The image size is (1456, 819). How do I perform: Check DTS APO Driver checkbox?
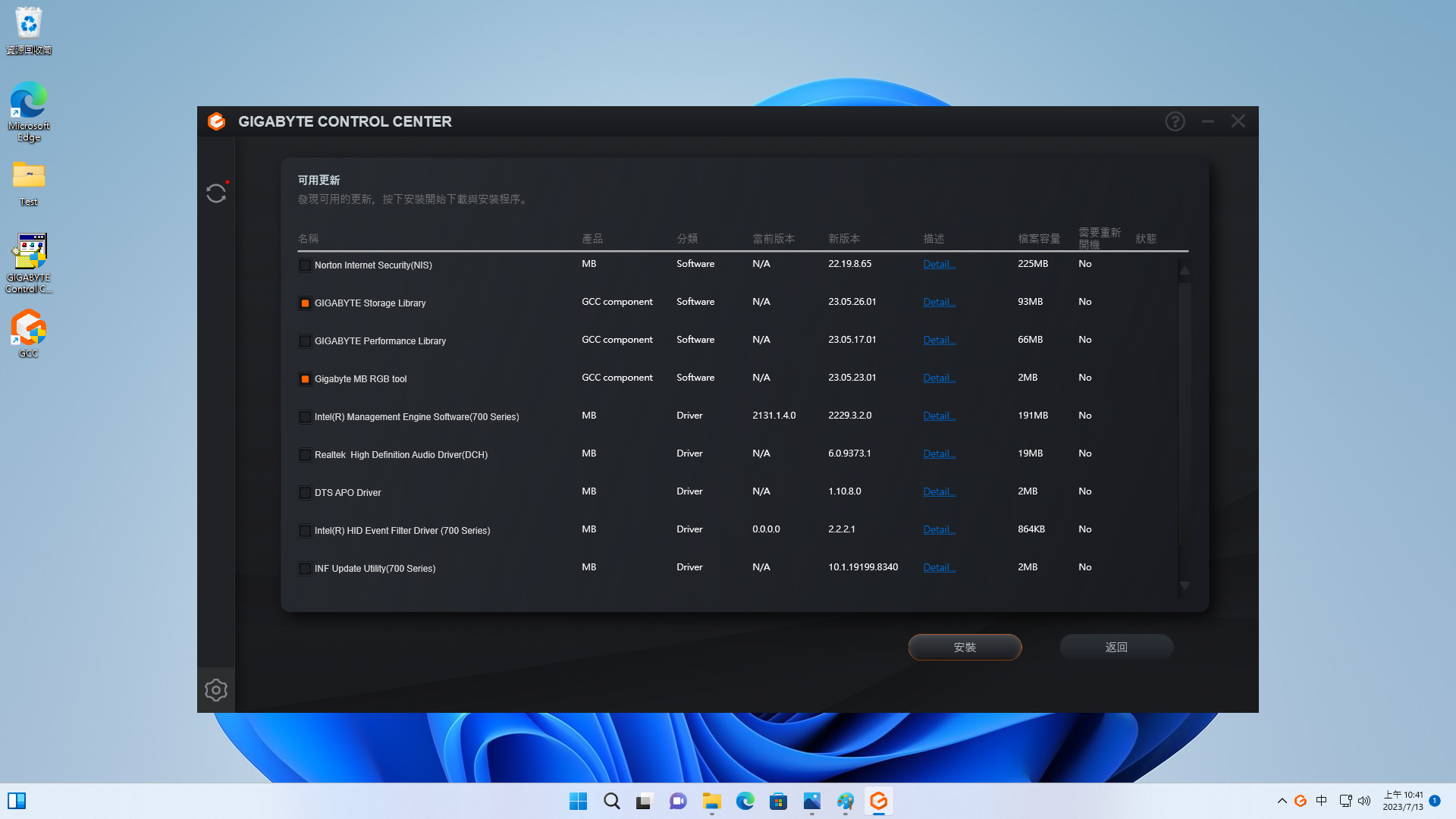(x=305, y=493)
